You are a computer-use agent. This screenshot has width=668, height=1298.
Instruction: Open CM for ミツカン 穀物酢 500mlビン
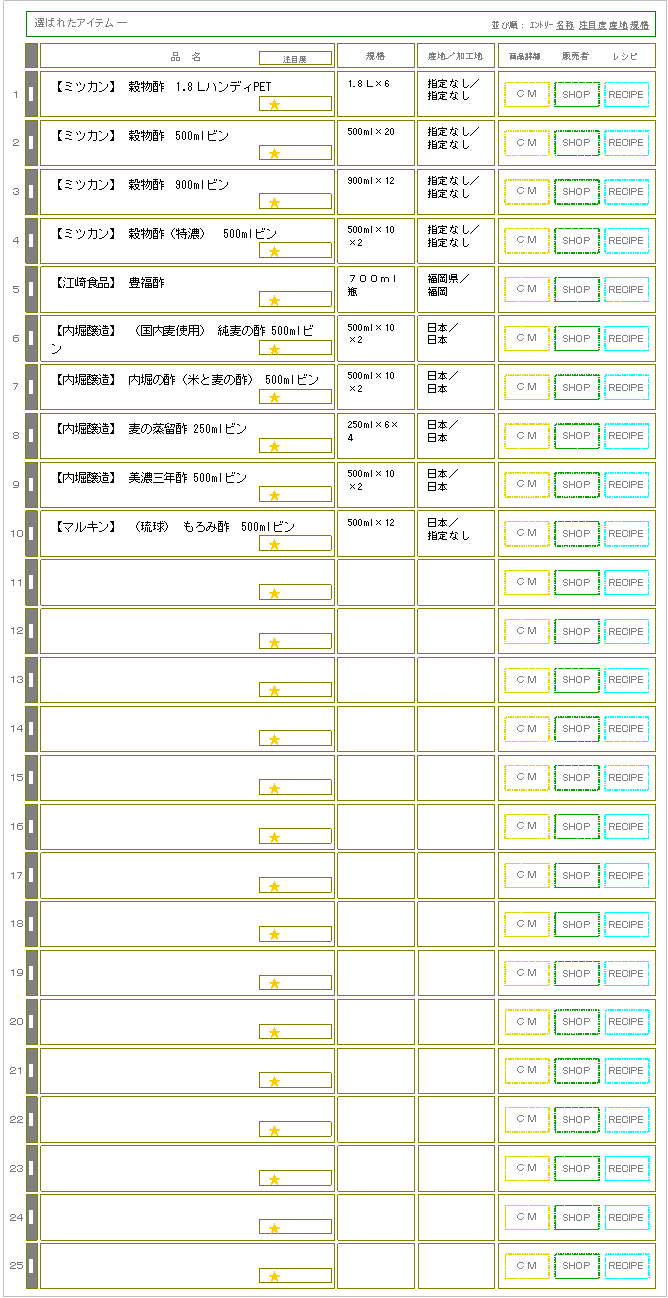click(x=527, y=143)
